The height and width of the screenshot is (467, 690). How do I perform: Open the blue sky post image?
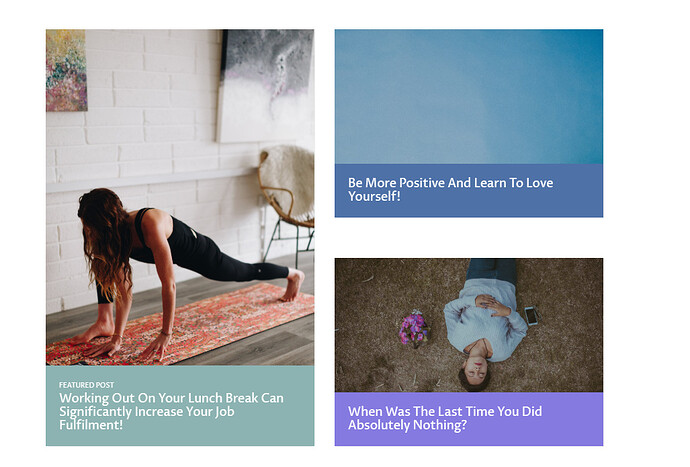pyautogui.click(x=469, y=97)
